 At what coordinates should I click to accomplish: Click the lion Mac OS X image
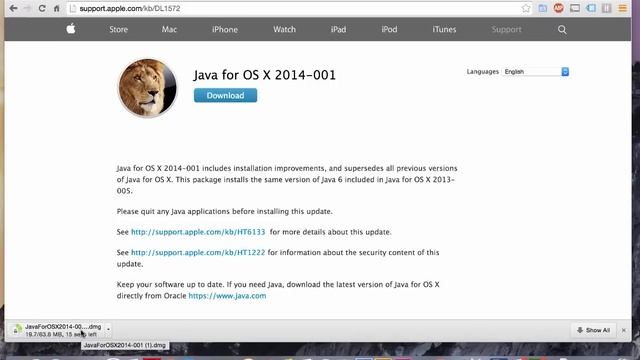coord(147,88)
